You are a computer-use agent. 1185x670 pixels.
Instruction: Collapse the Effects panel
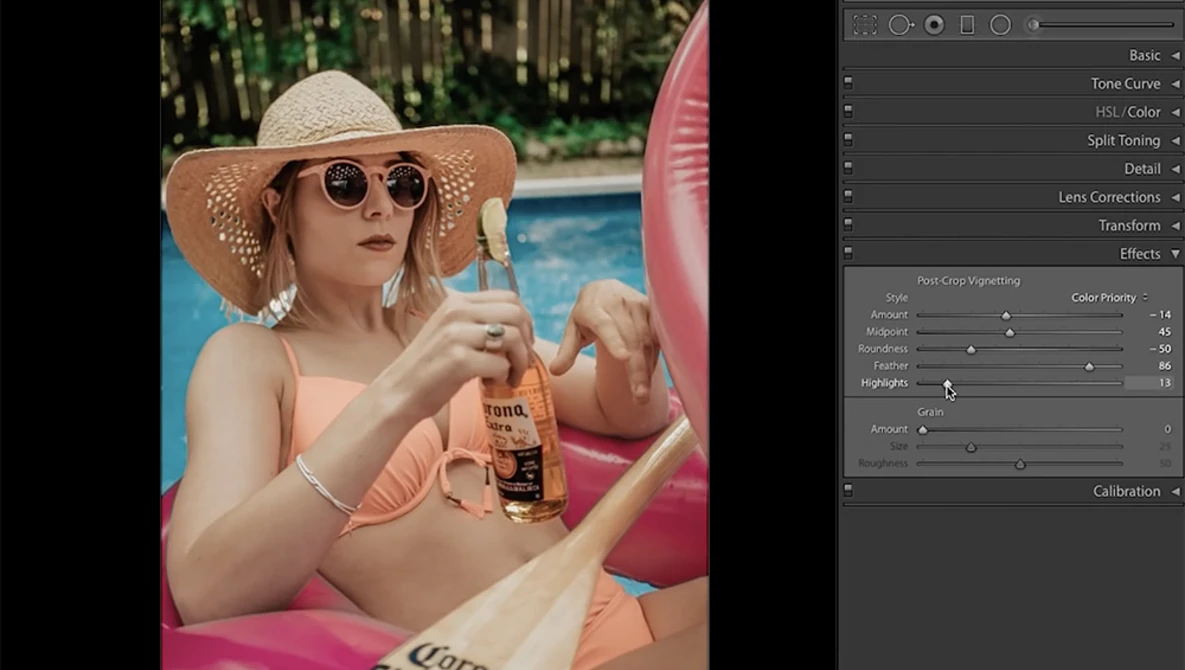click(x=1175, y=254)
